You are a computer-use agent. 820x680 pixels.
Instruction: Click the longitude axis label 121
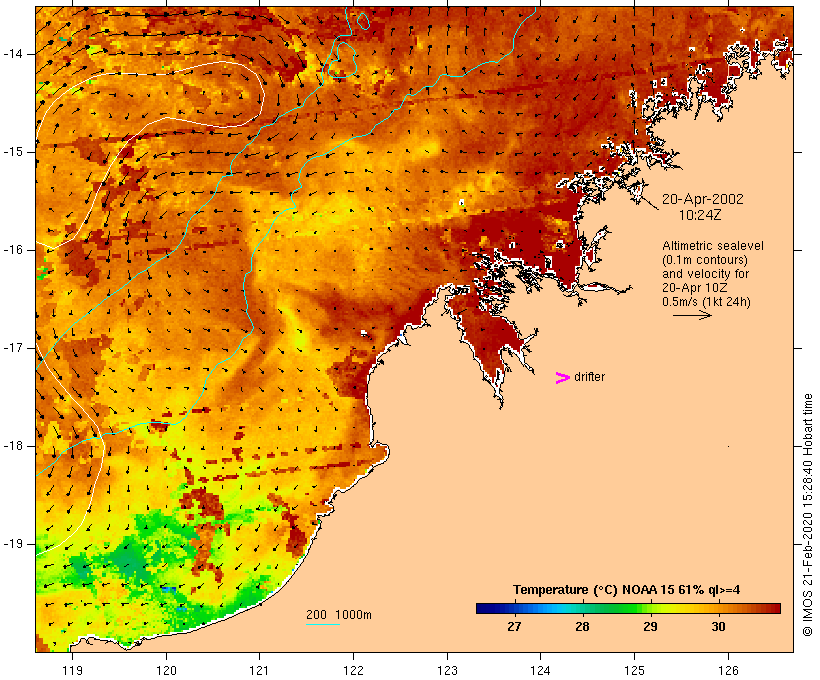259,670
